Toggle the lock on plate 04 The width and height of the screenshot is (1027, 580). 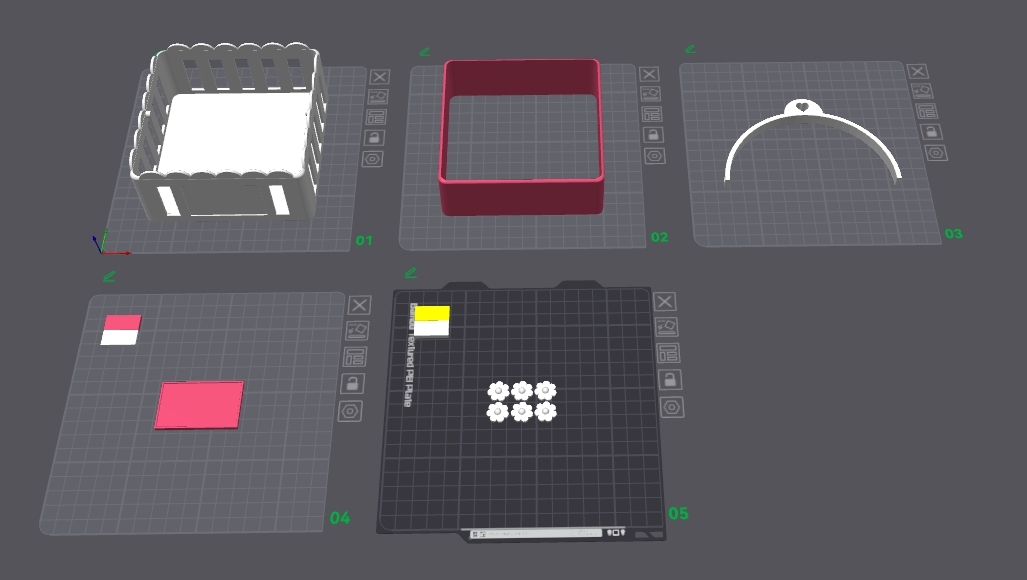352,384
